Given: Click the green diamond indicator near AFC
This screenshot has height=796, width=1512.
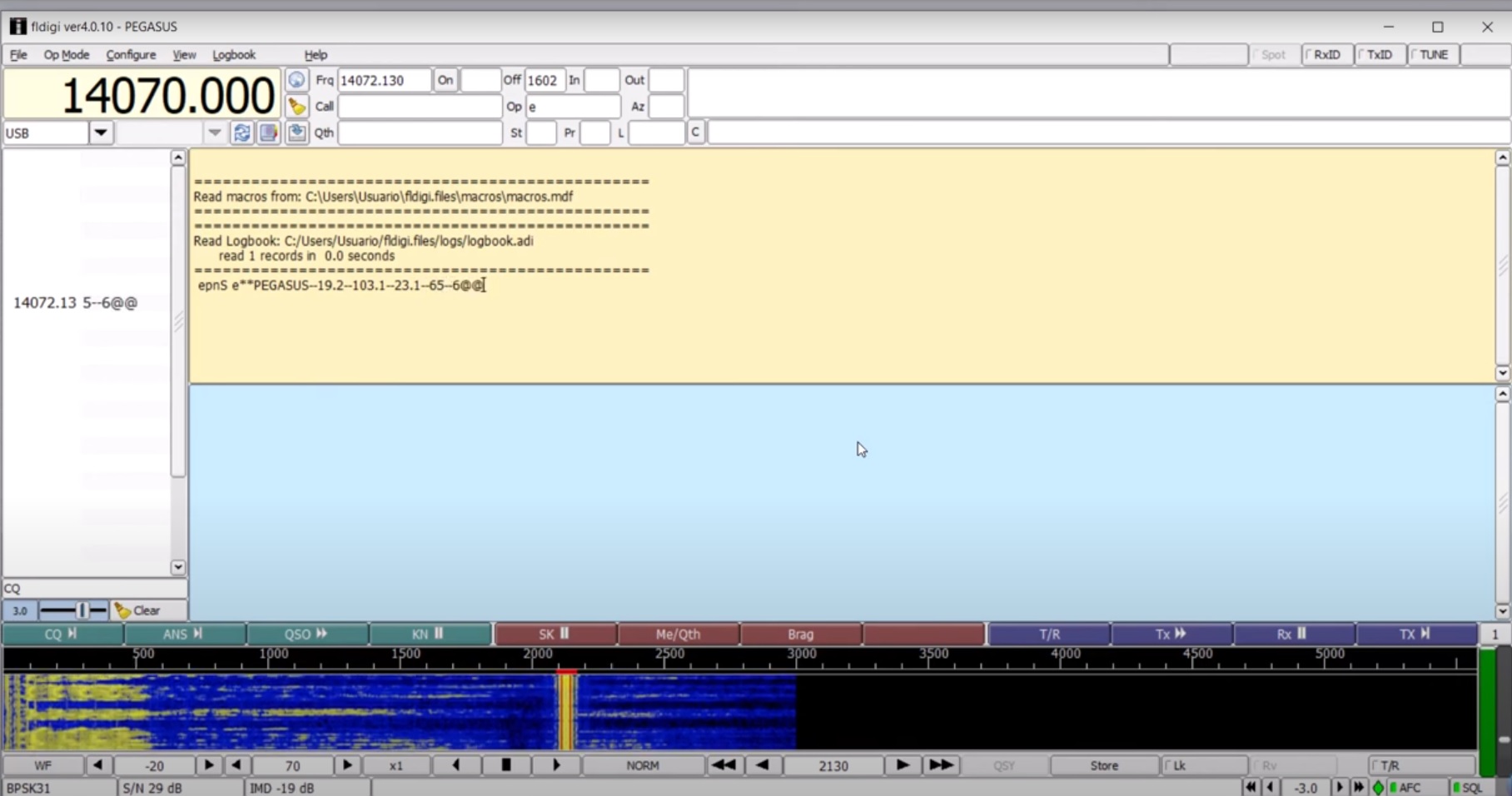Looking at the screenshot, I should point(1379,788).
